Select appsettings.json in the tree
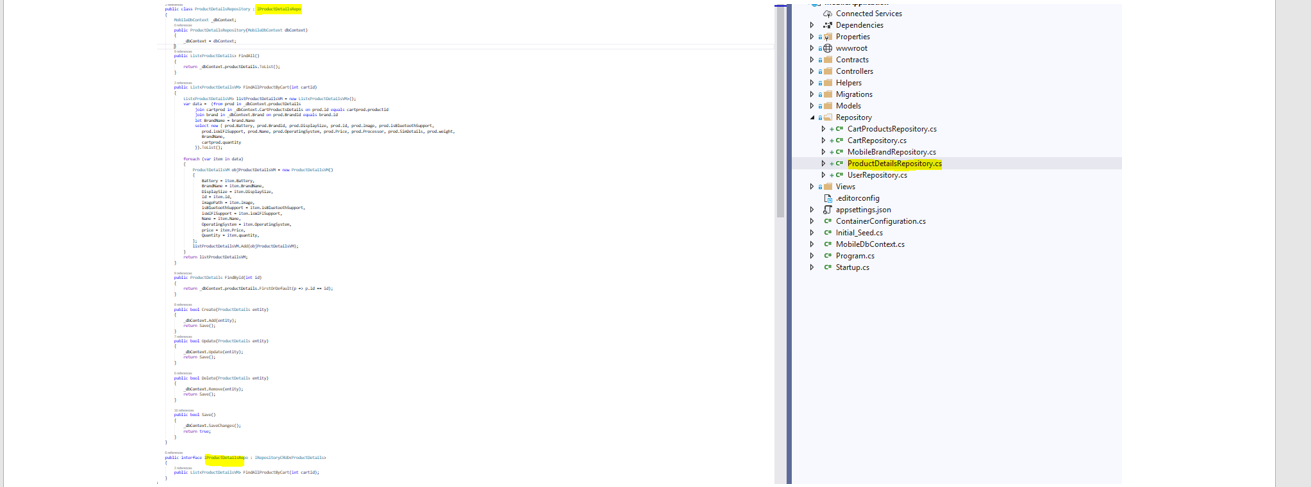1311x487 pixels. tap(863, 210)
